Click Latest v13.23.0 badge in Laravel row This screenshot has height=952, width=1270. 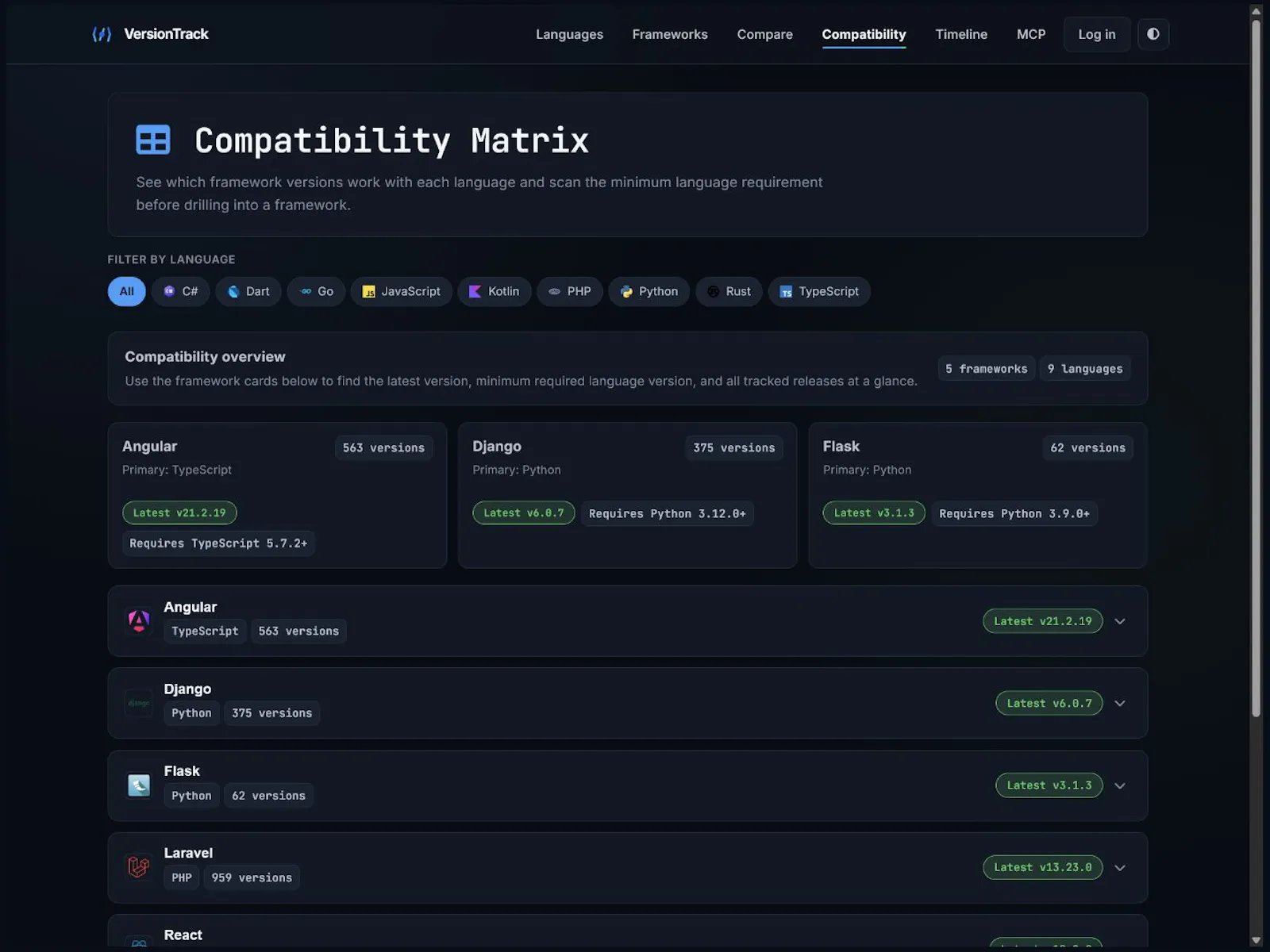pos(1042,867)
